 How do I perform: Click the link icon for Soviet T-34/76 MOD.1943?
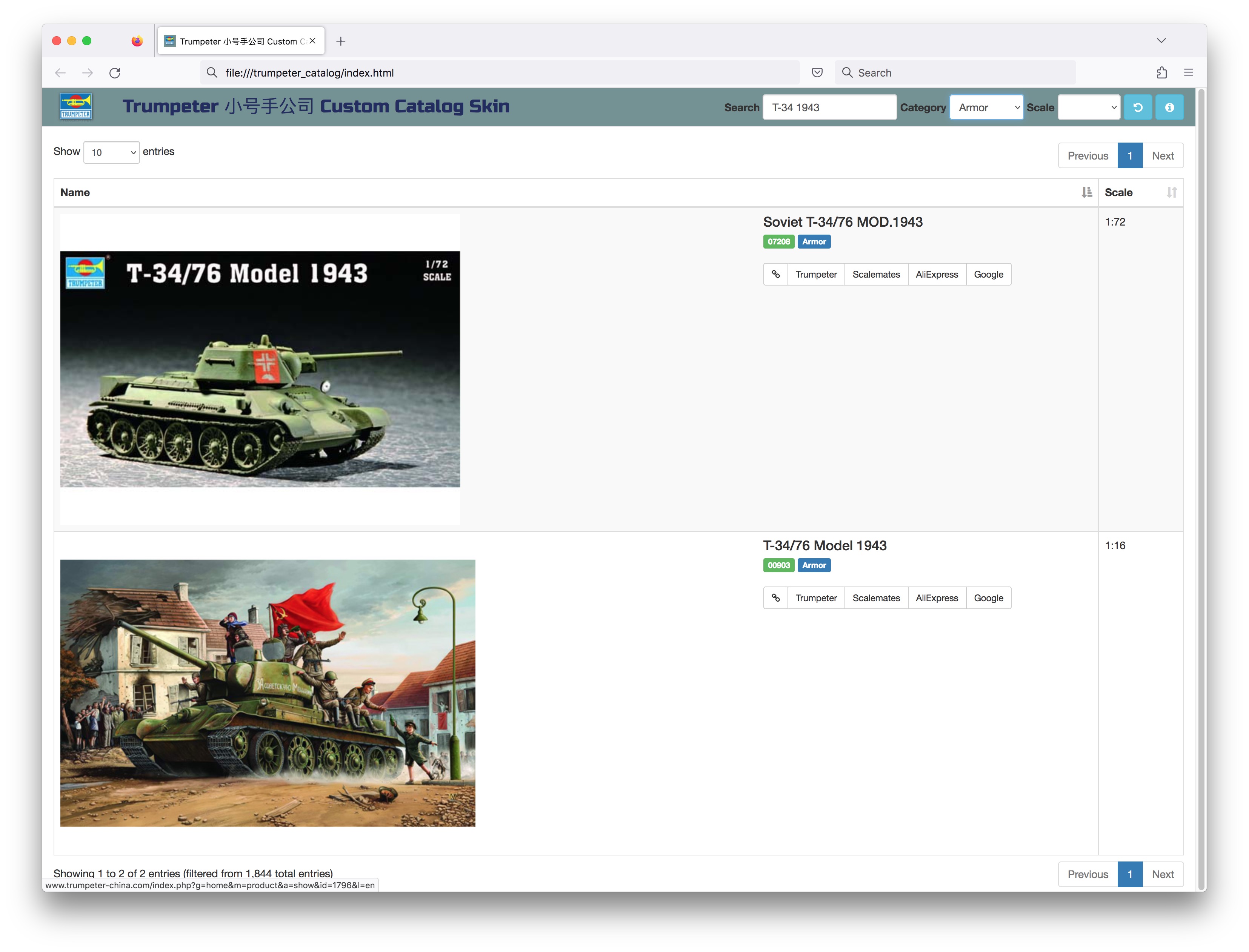(x=775, y=274)
